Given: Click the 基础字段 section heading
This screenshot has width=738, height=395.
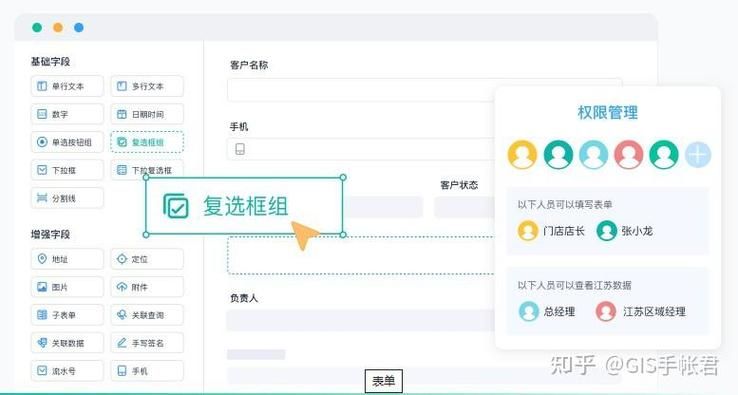Looking at the screenshot, I should coord(50,62).
